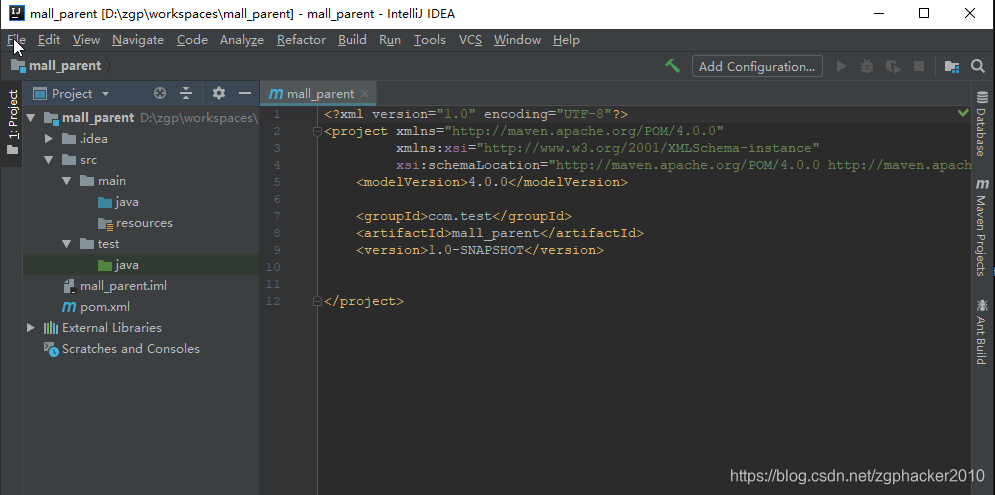Select pom.xml in project tree
The width and height of the screenshot is (995, 495).
96,307
